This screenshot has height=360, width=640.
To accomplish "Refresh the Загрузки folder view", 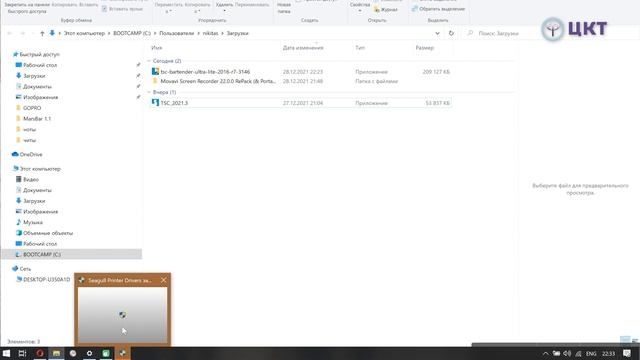I will coord(451,33).
